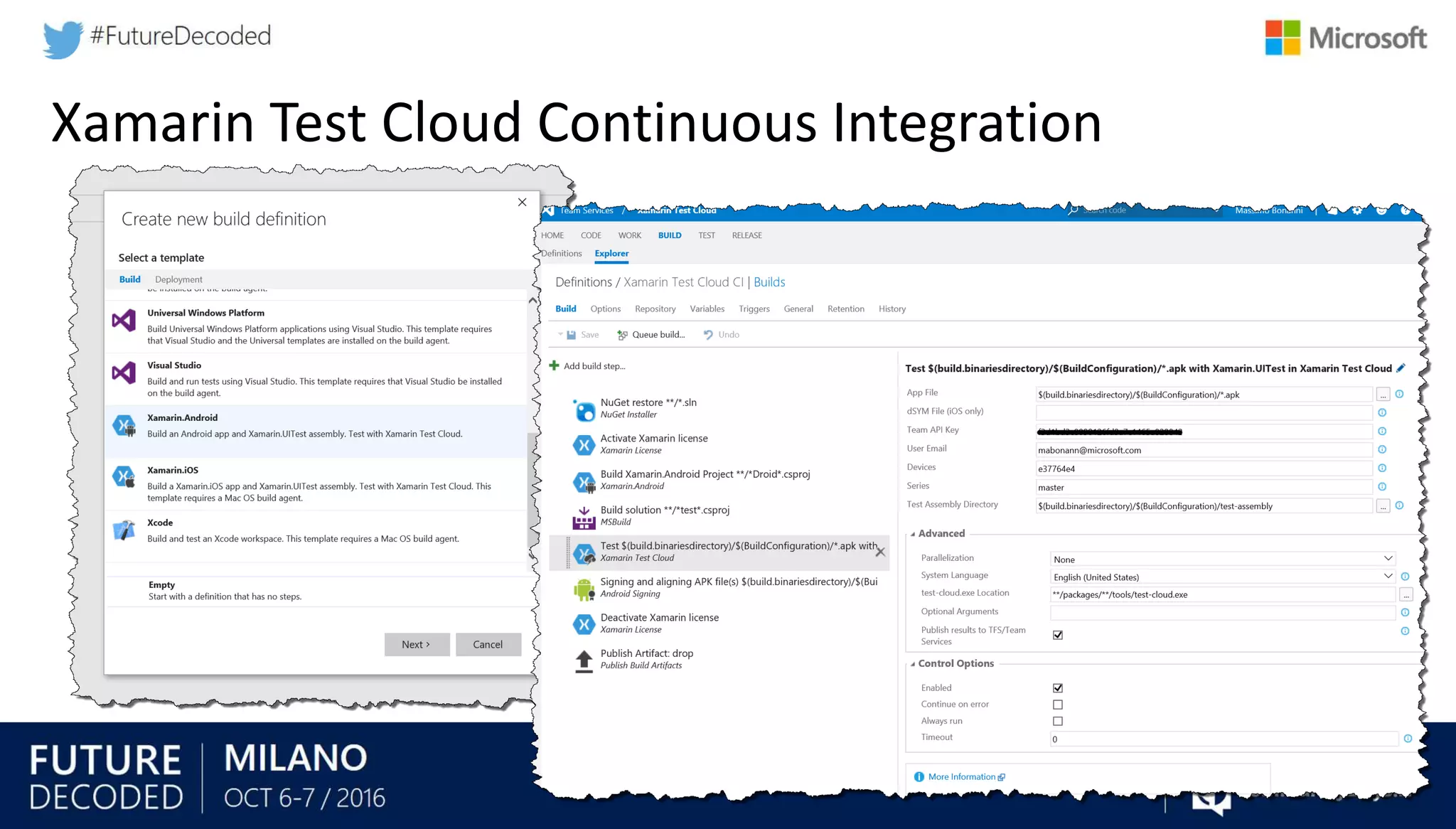Select the Universal Windows Platform template icon
Image resolution: width=1456 pixels, height=829 pixels.
point(124,321)
